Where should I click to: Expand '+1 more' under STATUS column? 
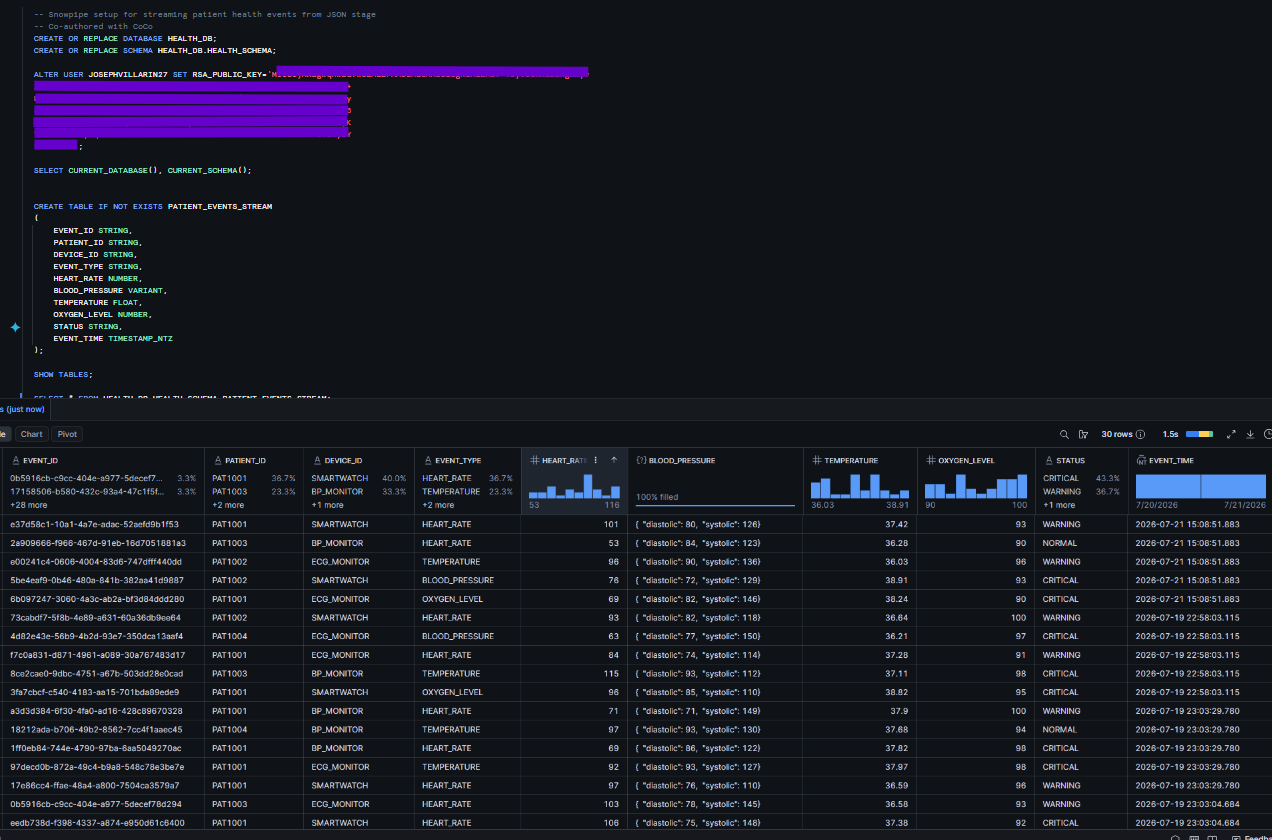(1059, 505)
